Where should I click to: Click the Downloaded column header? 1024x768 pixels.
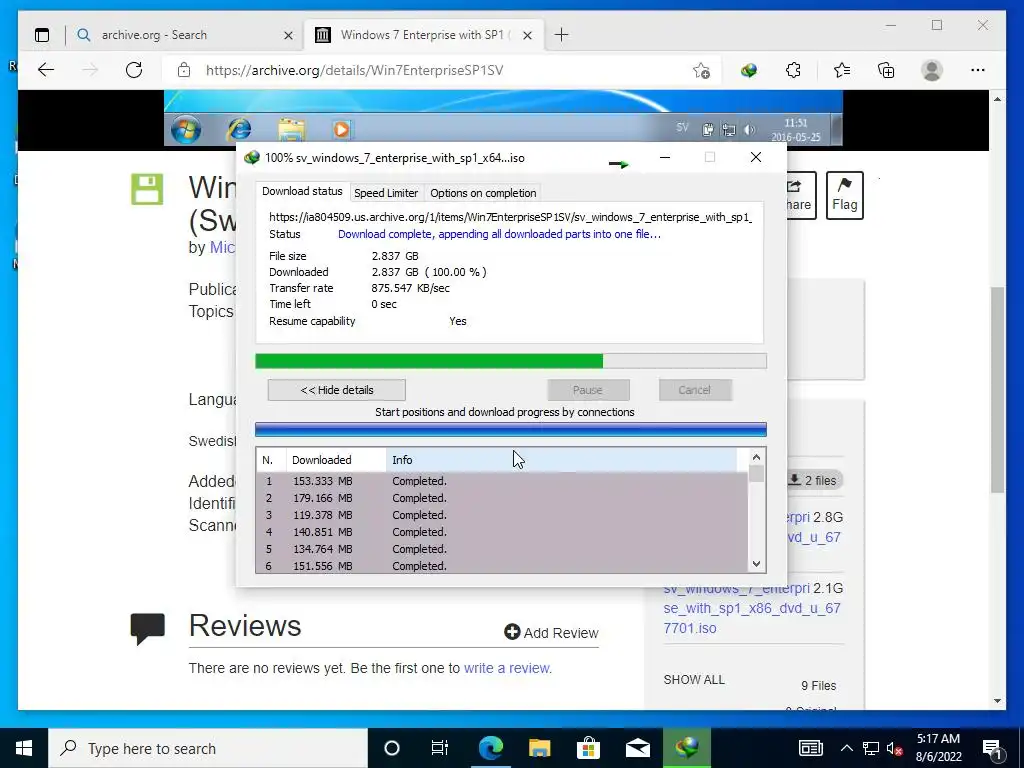point(336,460)
